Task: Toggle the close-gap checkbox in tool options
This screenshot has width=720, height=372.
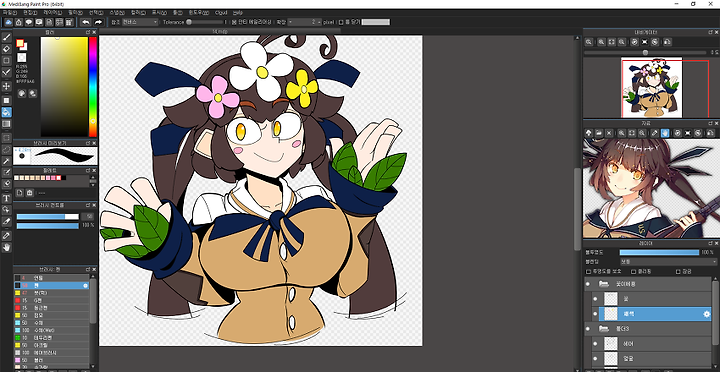Action: point(341,22)
